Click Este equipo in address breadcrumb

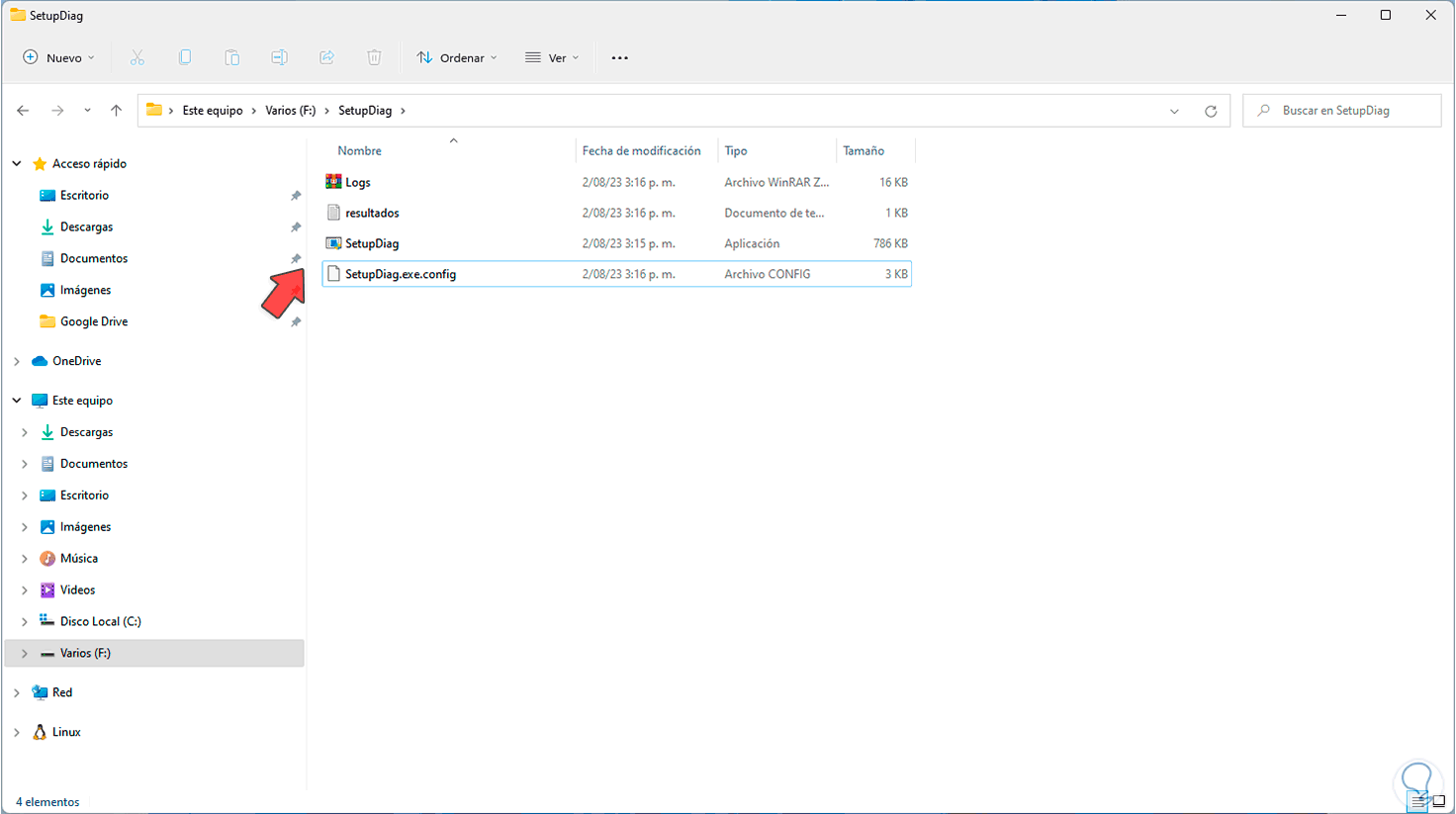click(213, 111)
